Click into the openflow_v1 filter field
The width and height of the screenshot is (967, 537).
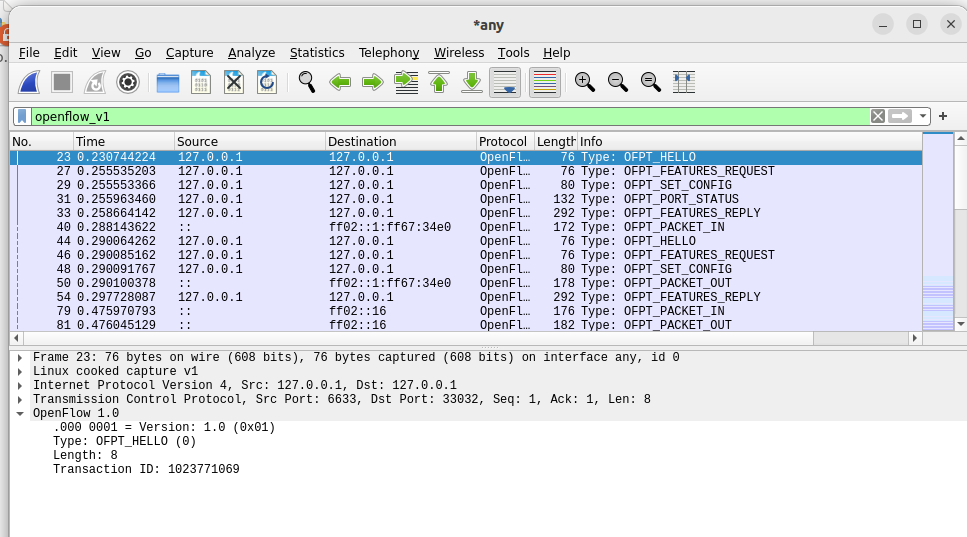450,117
